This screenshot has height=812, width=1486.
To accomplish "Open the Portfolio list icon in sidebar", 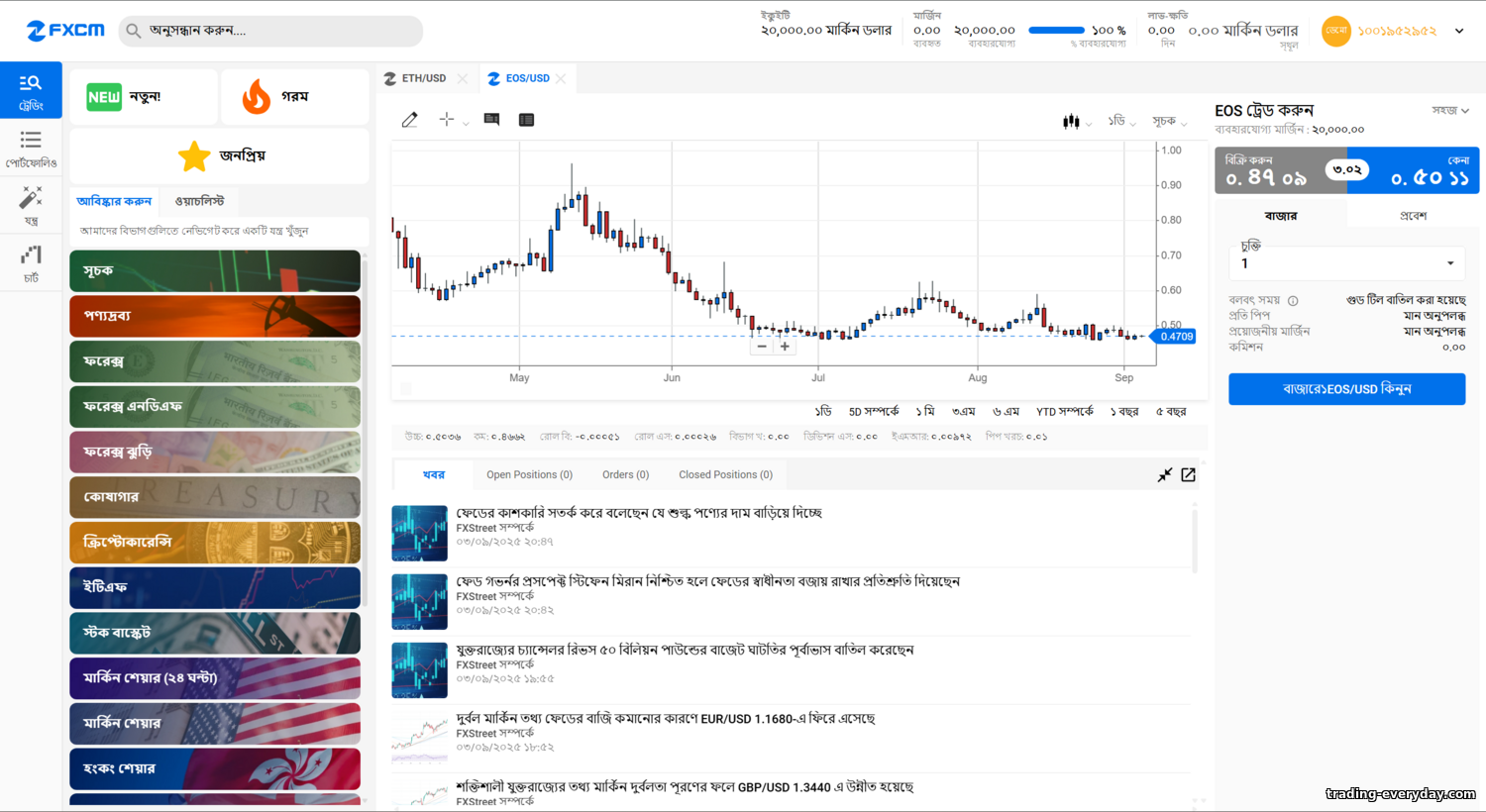I will [31, 148].
